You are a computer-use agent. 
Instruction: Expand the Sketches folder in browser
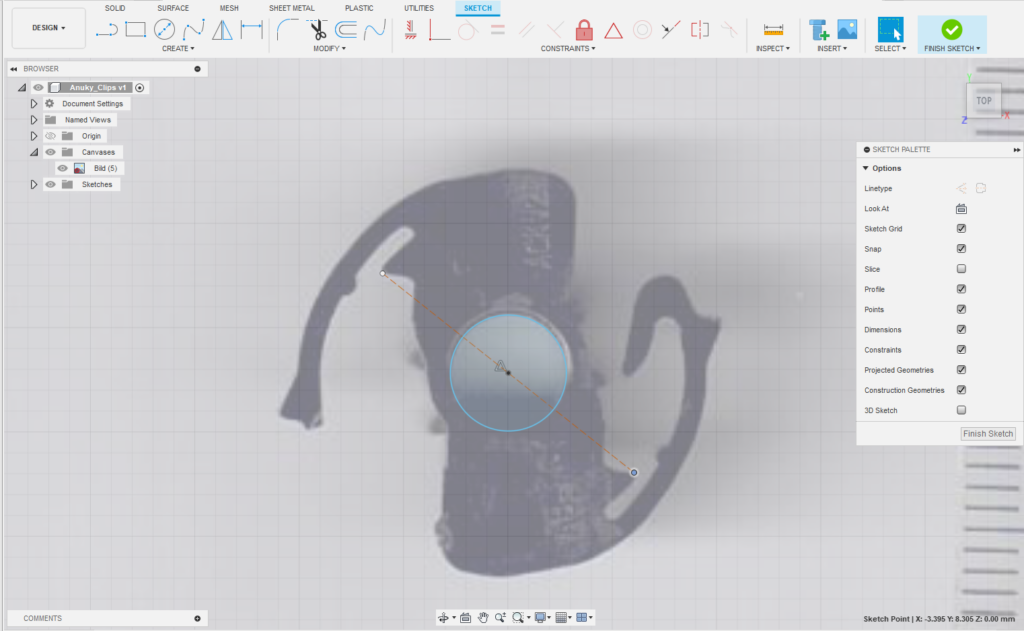[34, 184]
